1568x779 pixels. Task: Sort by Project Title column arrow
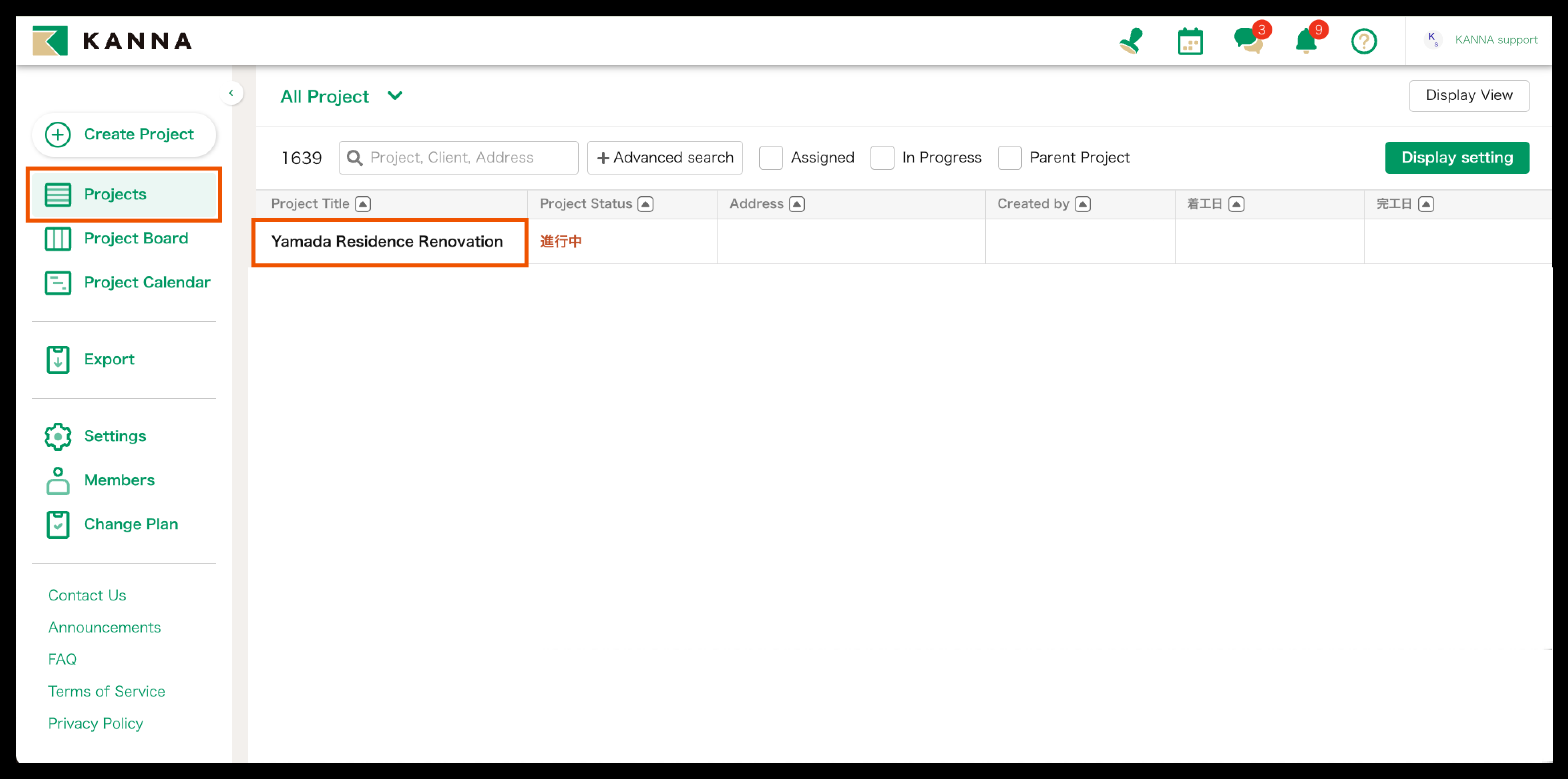[x=363, y=205]
